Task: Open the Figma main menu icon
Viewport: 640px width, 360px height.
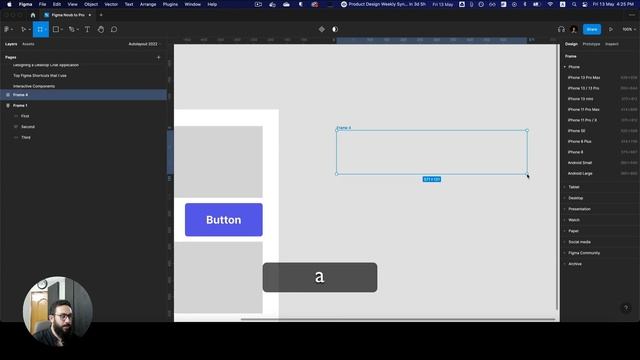Action: 8,29
